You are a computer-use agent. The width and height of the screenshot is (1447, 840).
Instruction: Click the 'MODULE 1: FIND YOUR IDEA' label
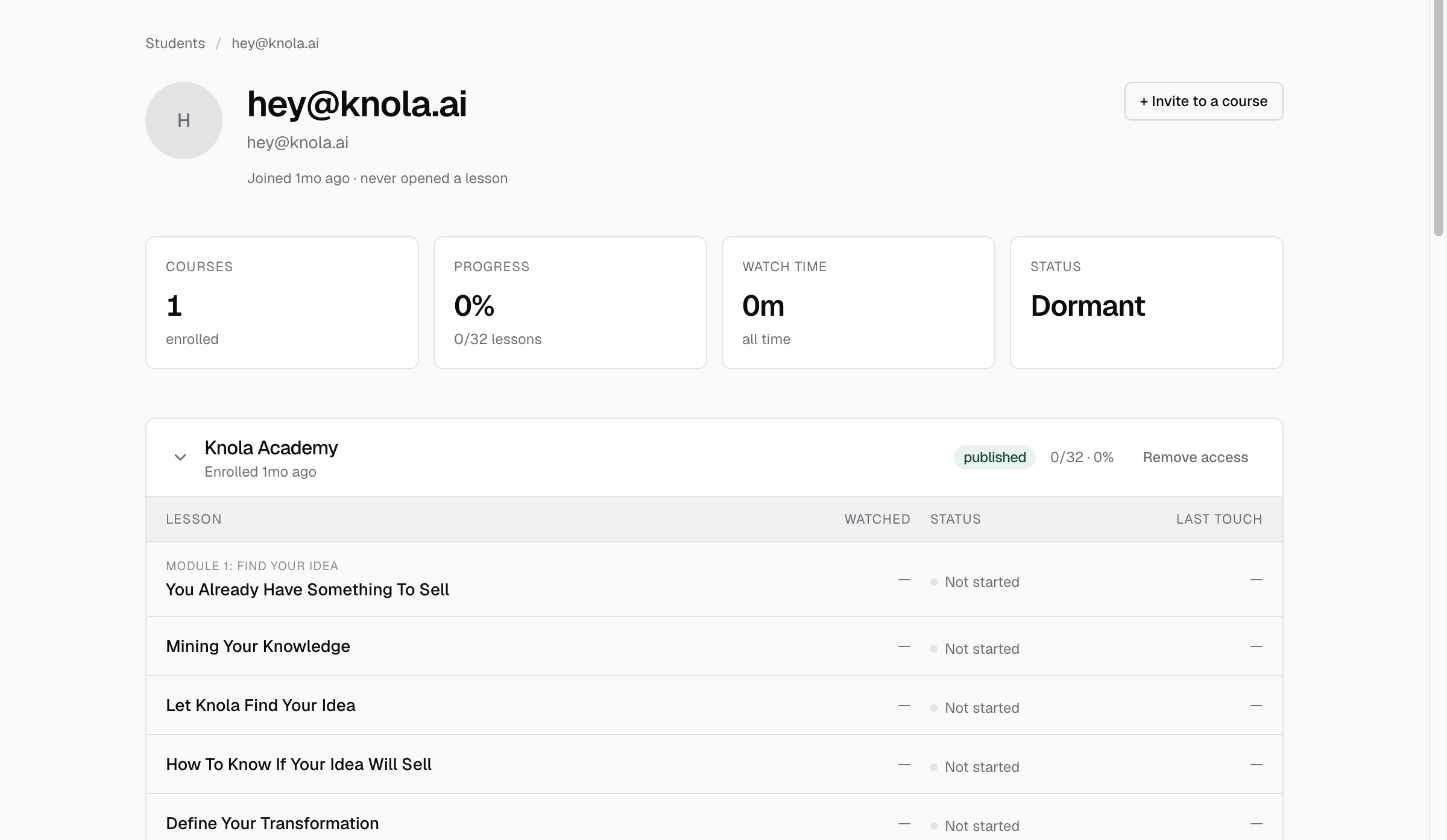click(252, 566)
